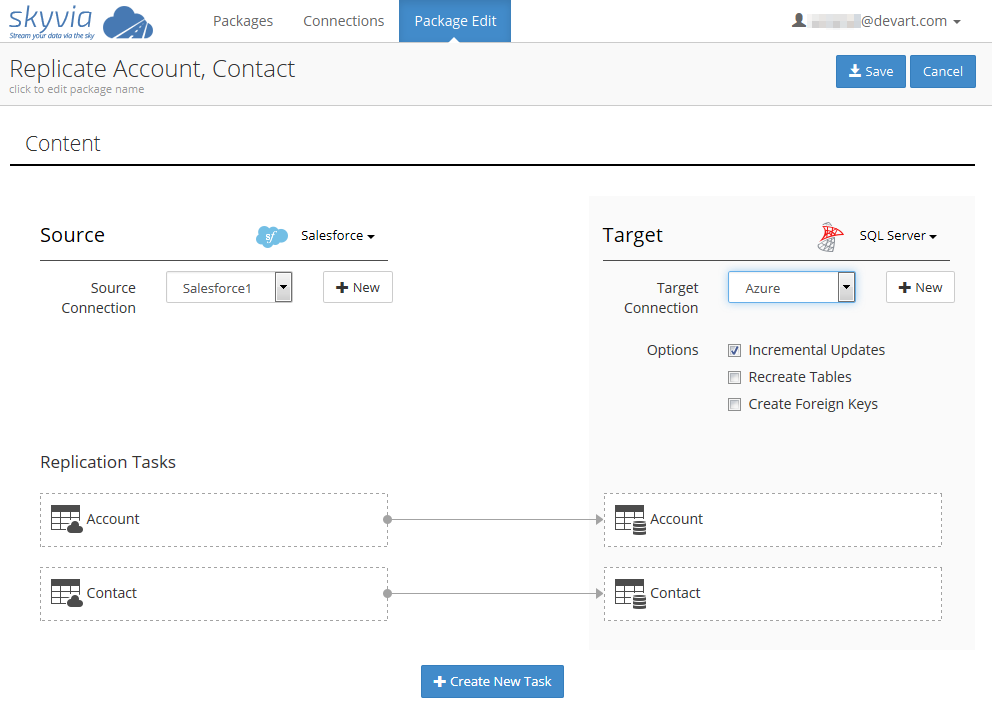Enable the Create Foreign Keys checkbox
The image size is (992, 708).
tap(735, 404)
